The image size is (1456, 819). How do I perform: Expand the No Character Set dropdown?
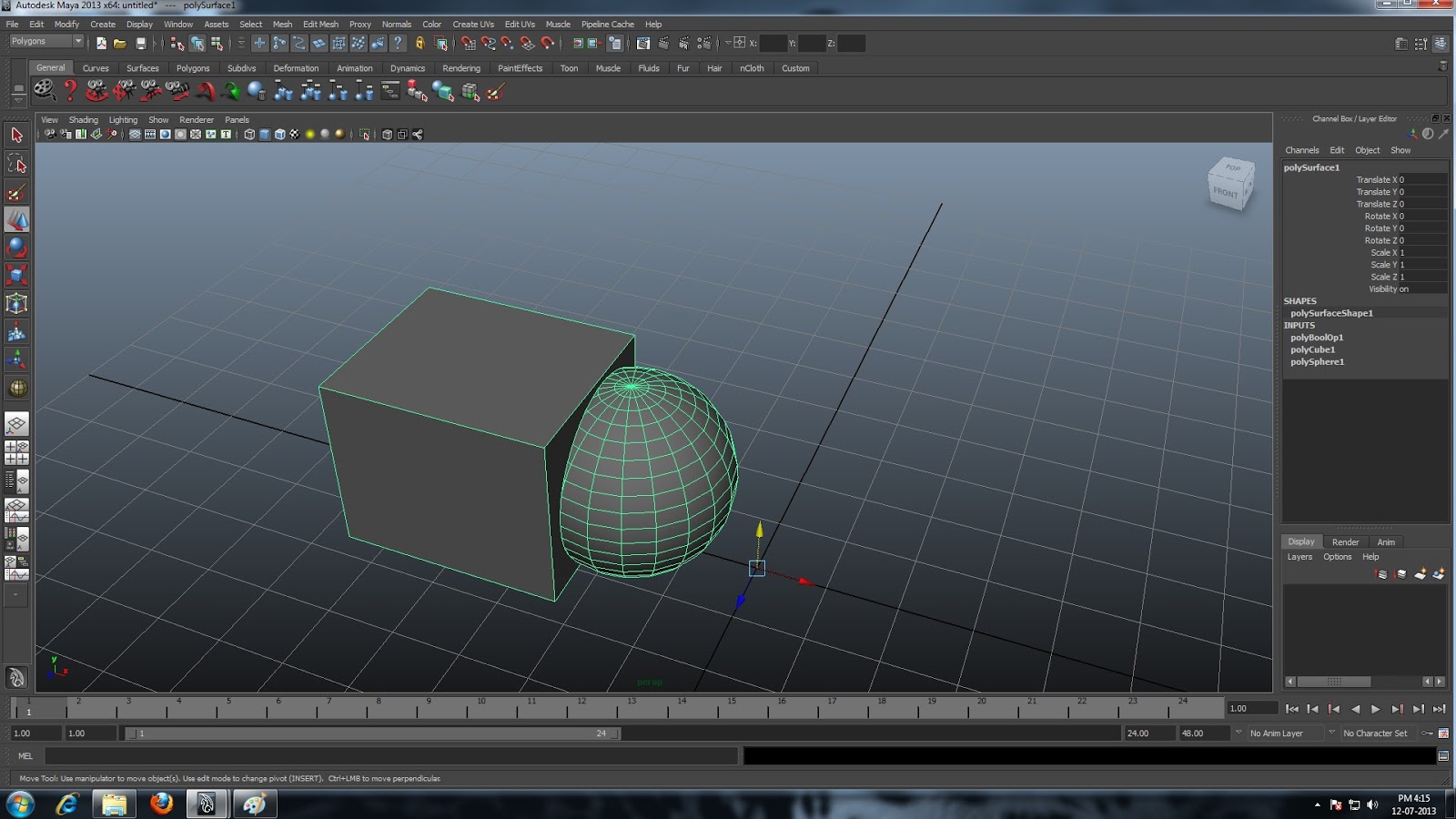click(1376, 733)
